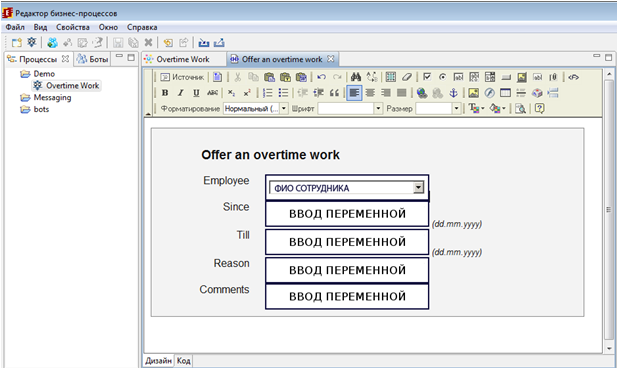Click the Replace icon next to binoculars
This screenshot has height=370, width=617.
pyautogui.click(x=371, y=77)
